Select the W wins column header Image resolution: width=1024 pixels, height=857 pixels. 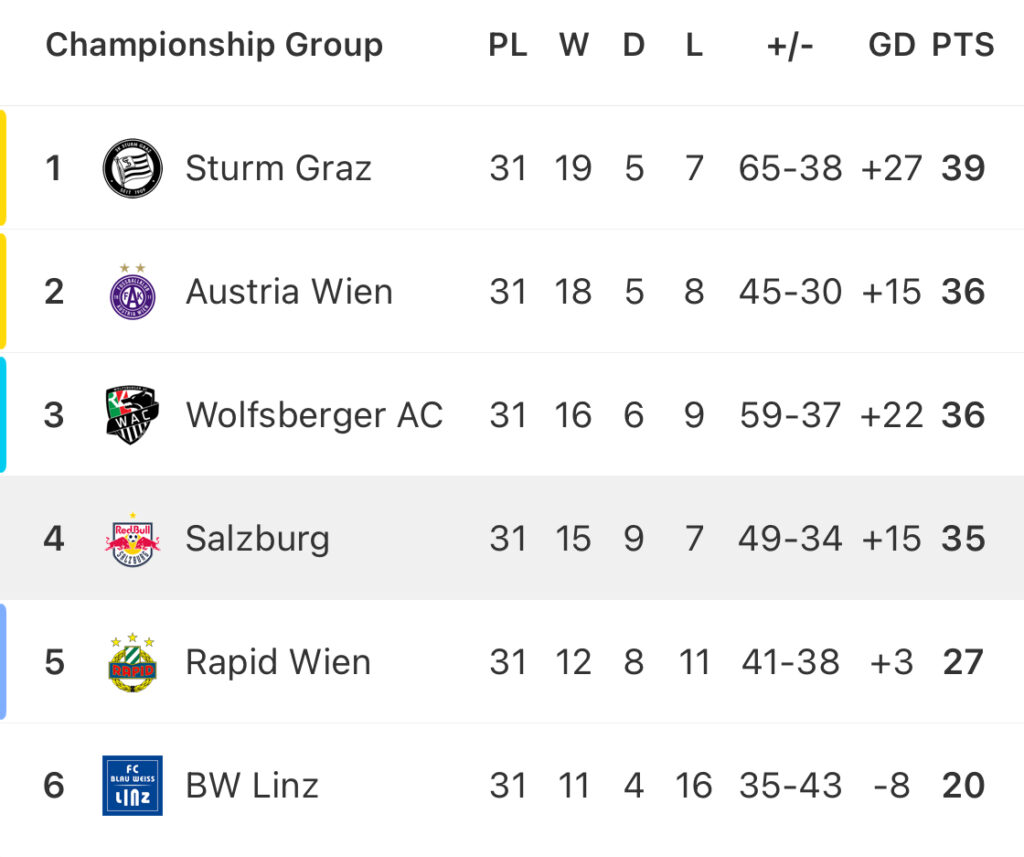pos(574,45)
